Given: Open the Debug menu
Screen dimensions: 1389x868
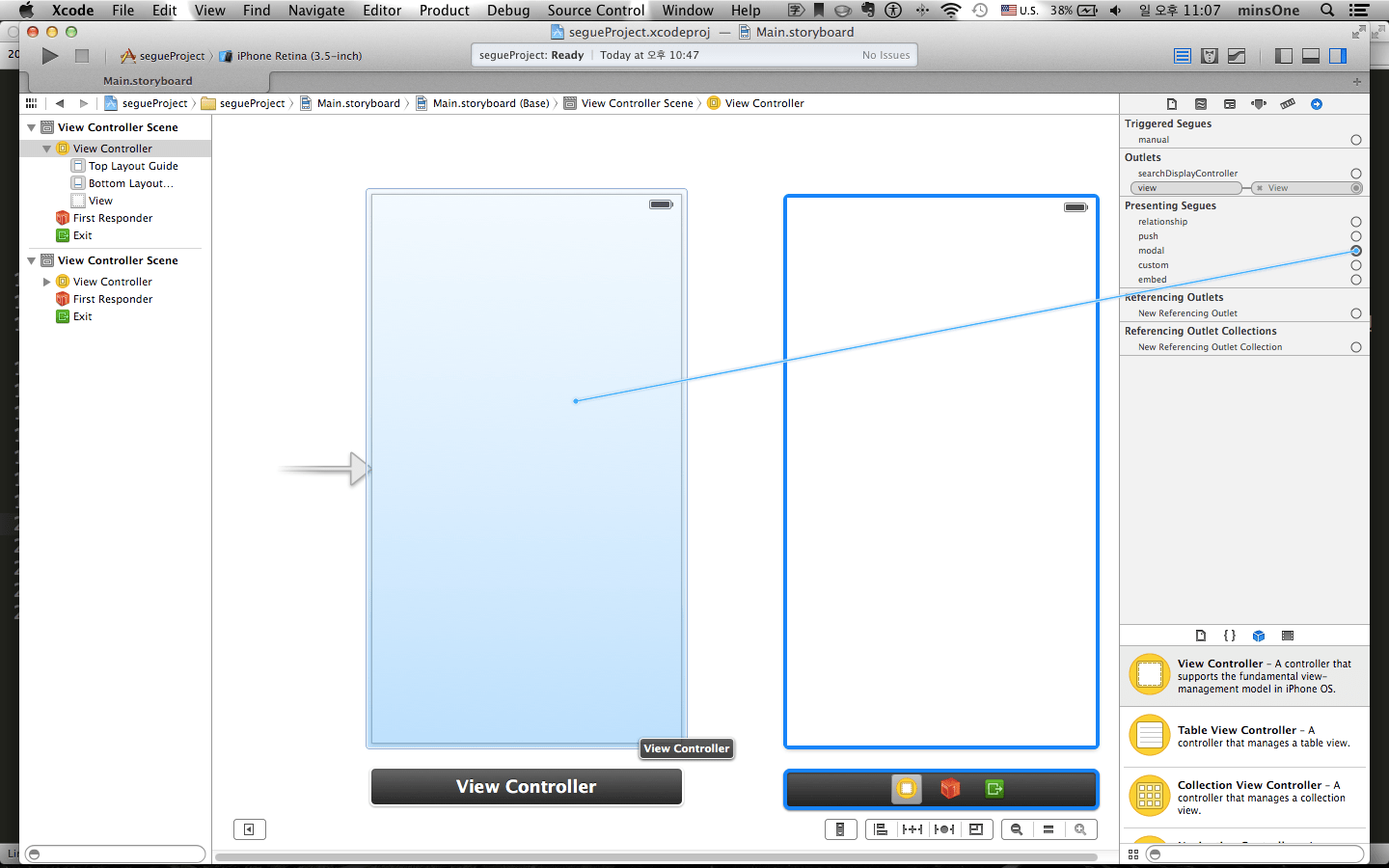Looking at the screenshot, I should (x=508, y=11).
